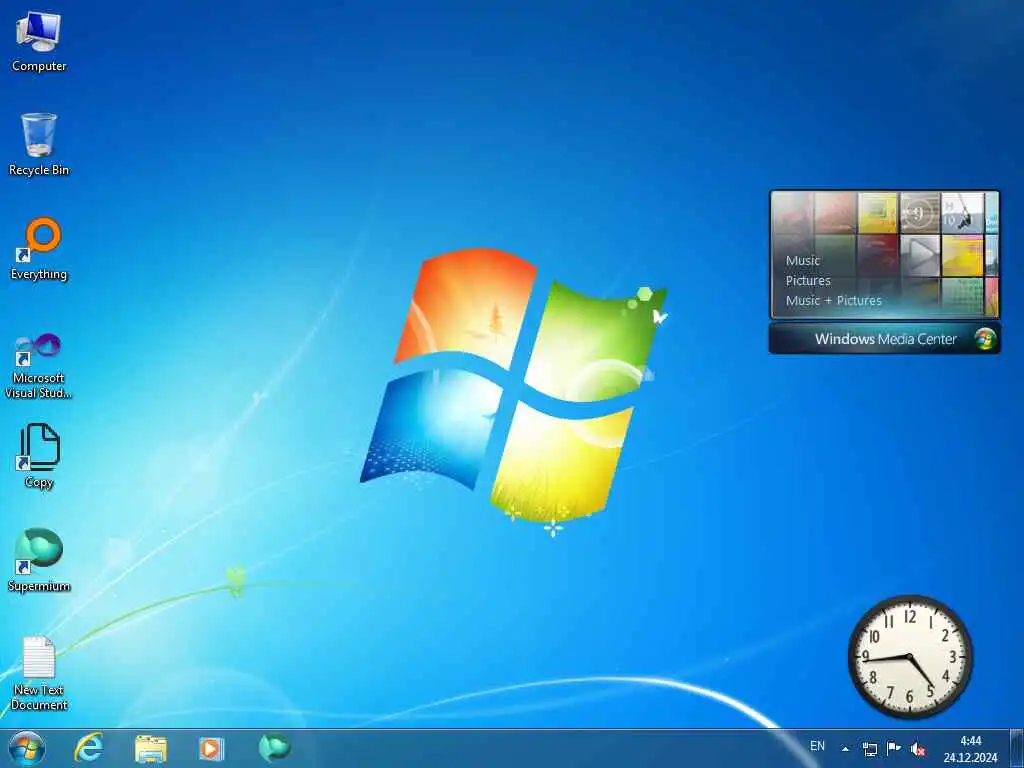Image resolution: width=1024 pixels, height=768 pixels.
Task: Select the Everything search shortcut
Action: point(39,249)
